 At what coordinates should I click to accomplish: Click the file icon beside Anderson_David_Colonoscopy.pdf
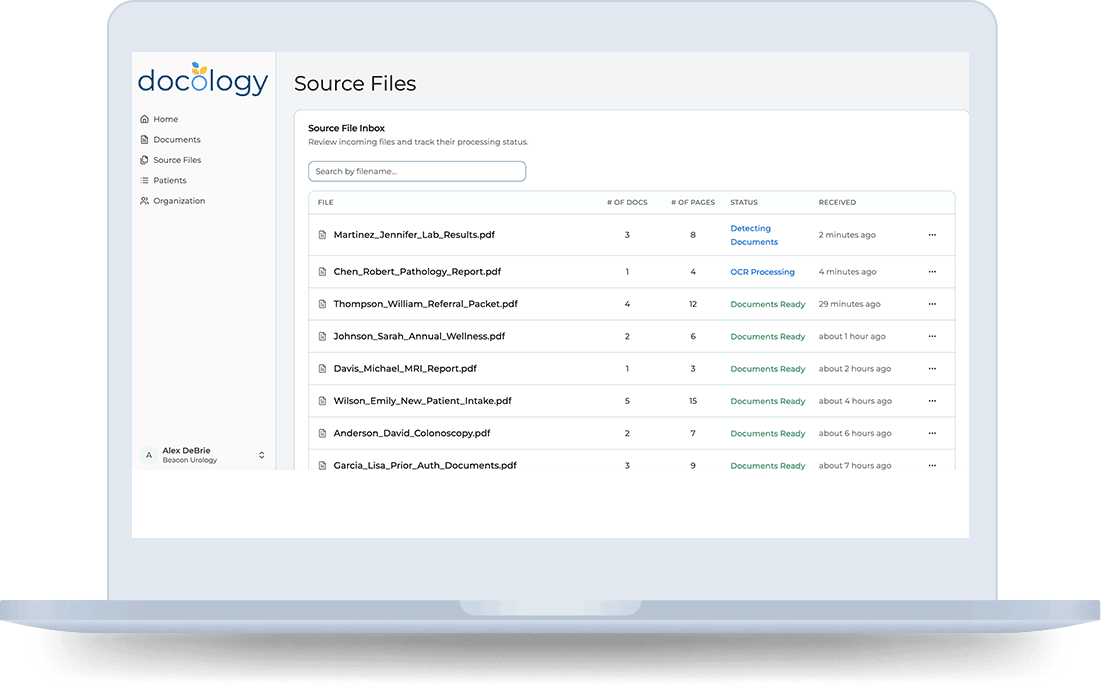(321, 433)
